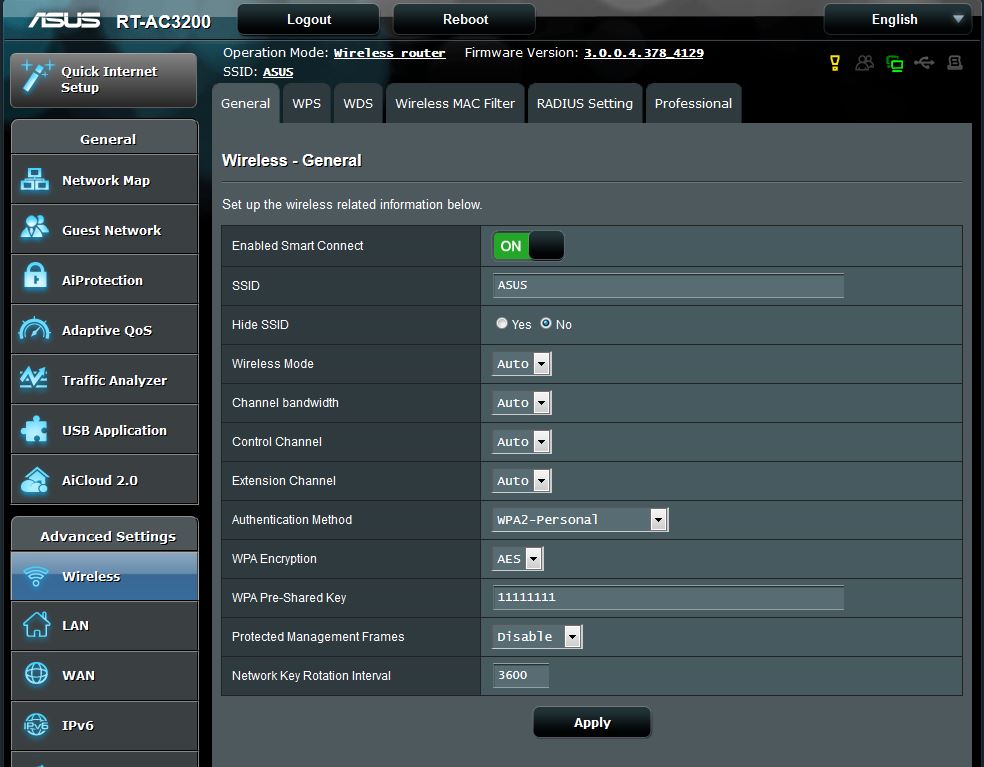Click the Guest Network people icon
984x767 pixels.
(x=35, y=228)
